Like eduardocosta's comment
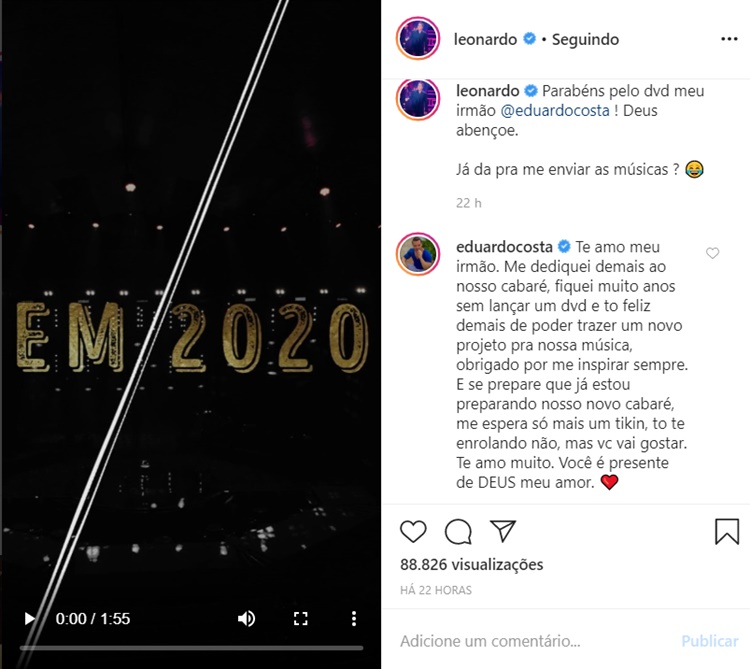The image size is (750, 669). tap(713, 254)
